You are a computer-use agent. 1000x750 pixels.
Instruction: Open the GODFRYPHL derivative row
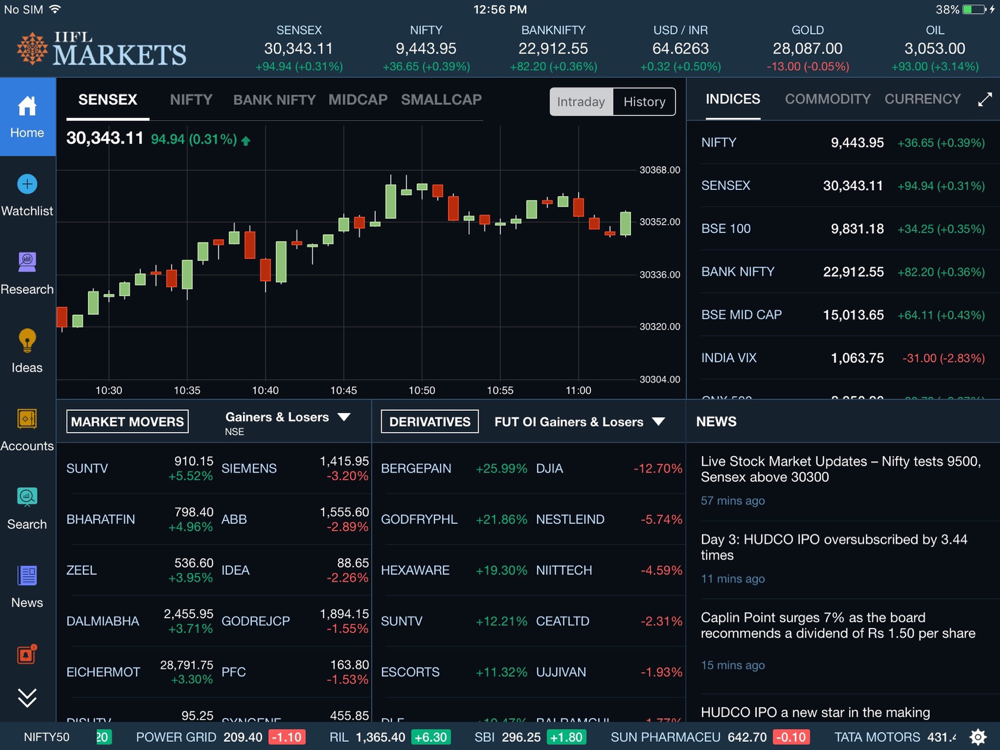pyautogui.click(x=454, y=520)
